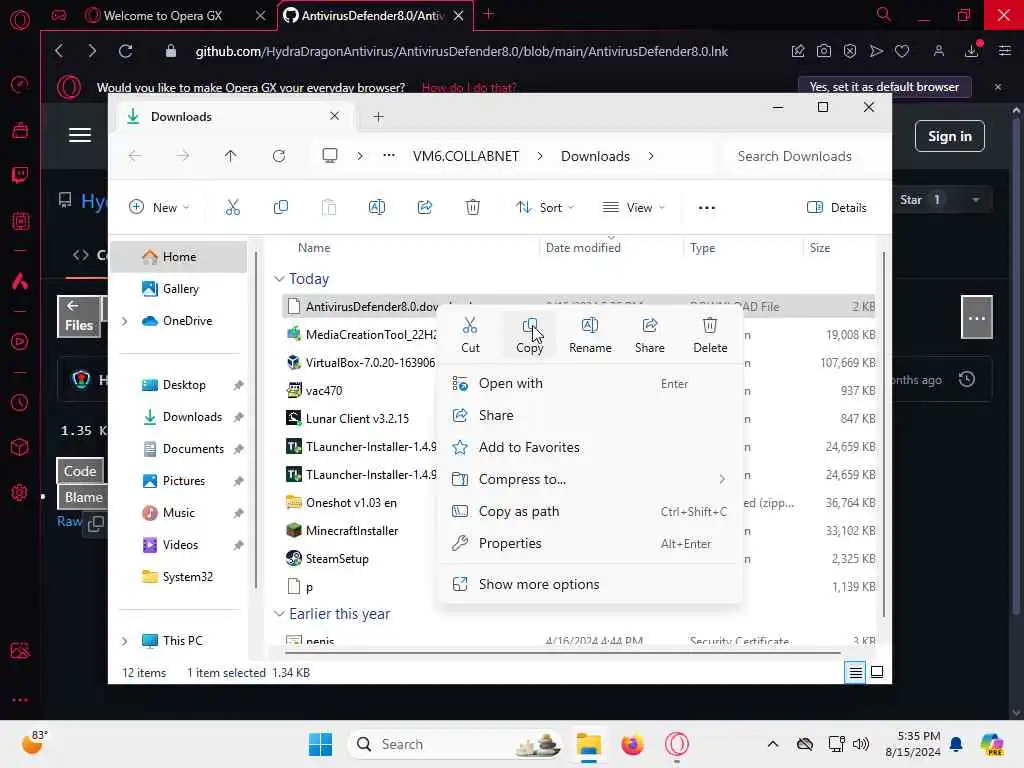Expand Compress to submenu arrow
1024x768 pixels.
722,479
